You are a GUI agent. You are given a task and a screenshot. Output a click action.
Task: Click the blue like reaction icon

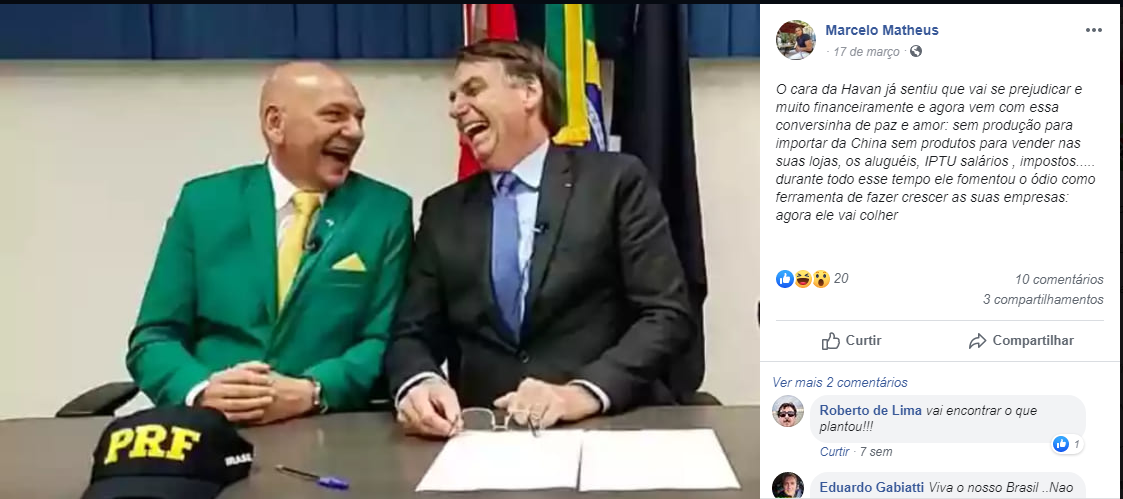pos(785,279)
